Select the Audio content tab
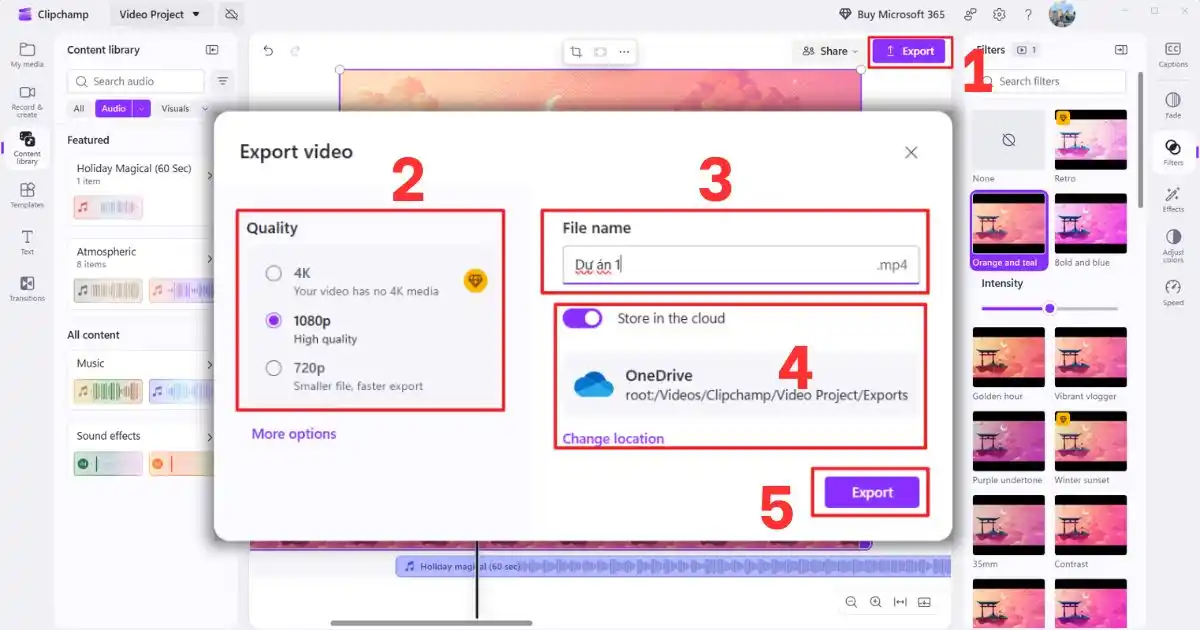The image size is (1200, 630). click(113, 109)
